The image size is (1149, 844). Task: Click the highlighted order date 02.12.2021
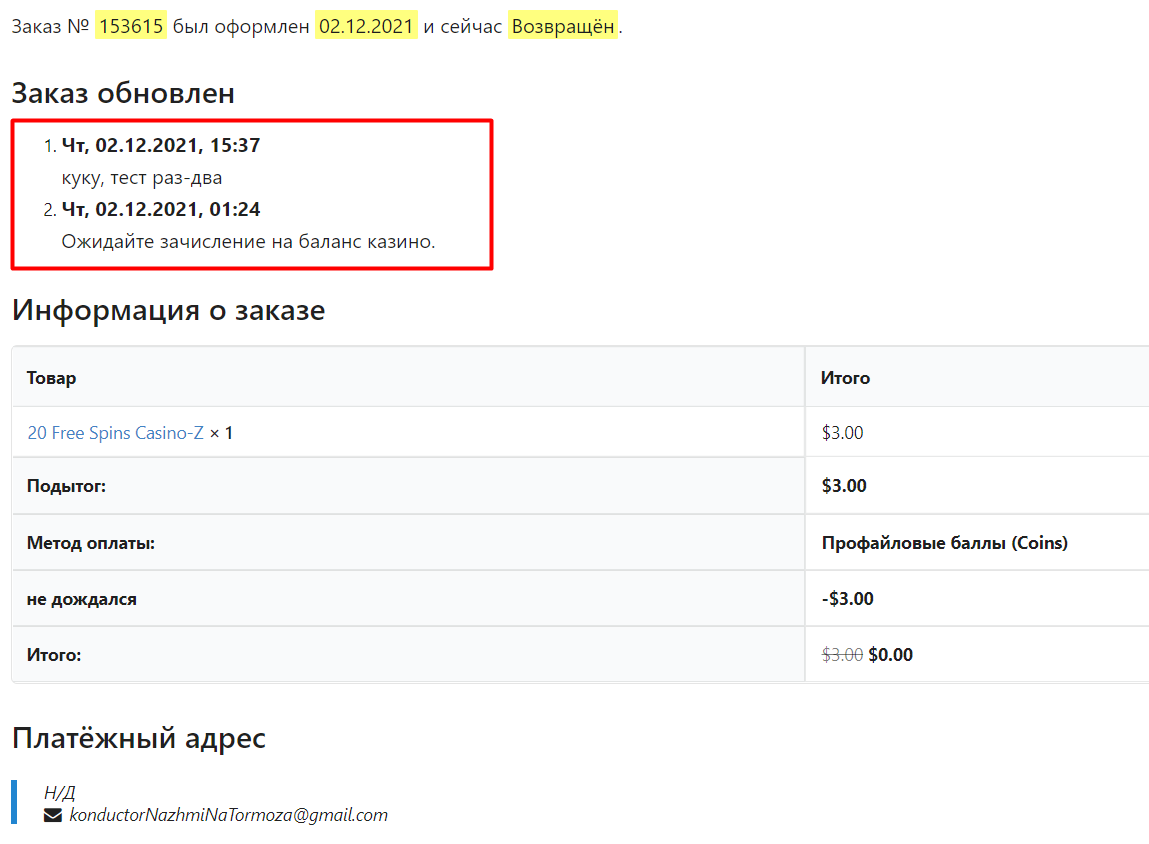pos(366,27)
